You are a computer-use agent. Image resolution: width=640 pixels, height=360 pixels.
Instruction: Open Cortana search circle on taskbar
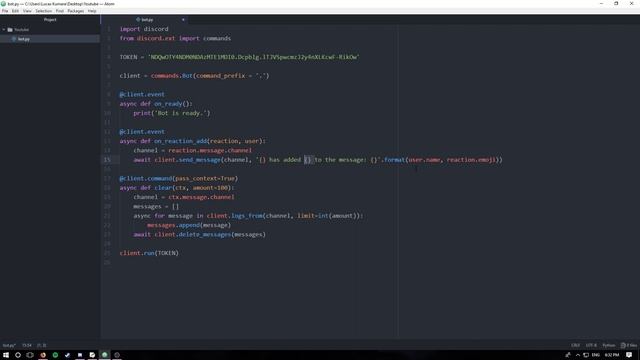[x=18, y=355]
